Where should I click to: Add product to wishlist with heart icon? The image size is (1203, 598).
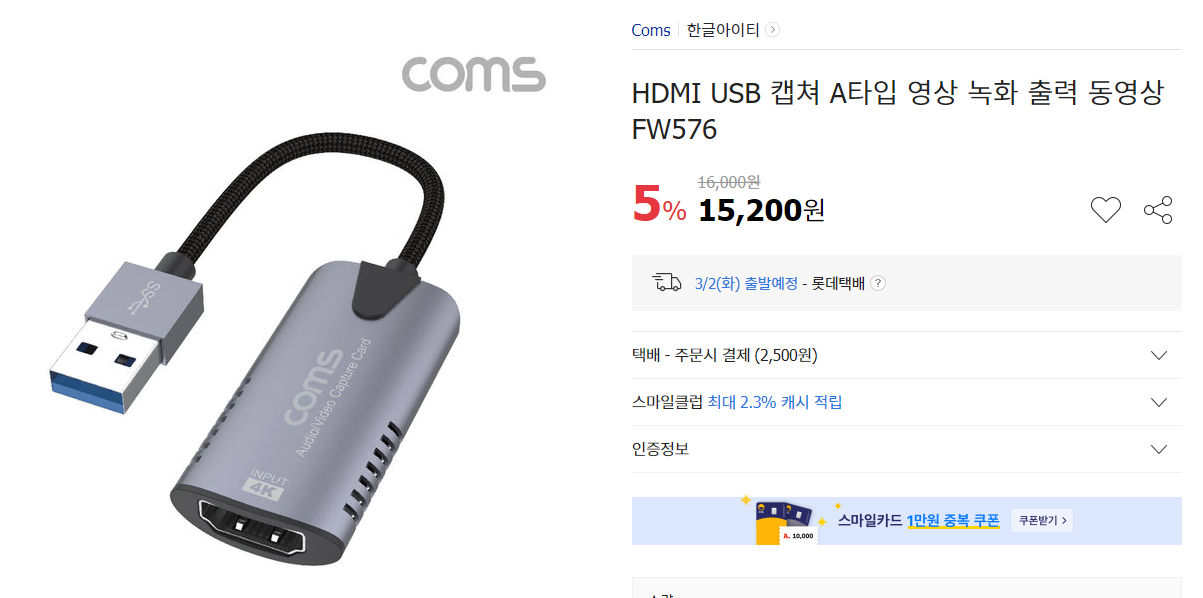(x=1105, y=210)
